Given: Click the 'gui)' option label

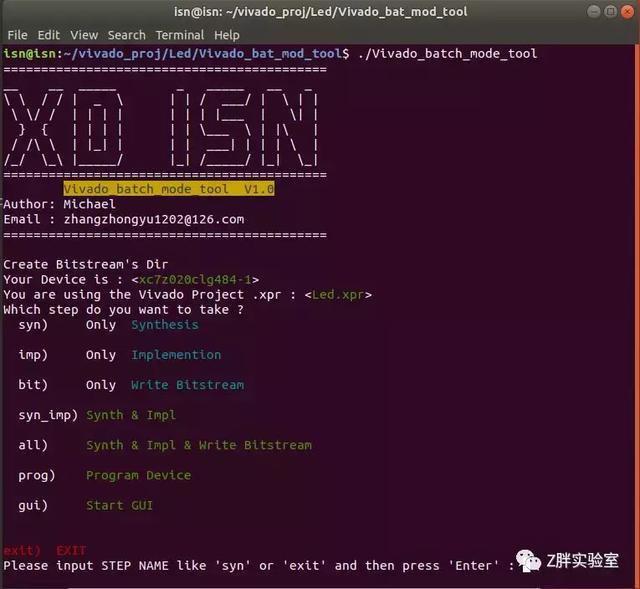Looking at the screenshot, I should (x=33, y=505).
